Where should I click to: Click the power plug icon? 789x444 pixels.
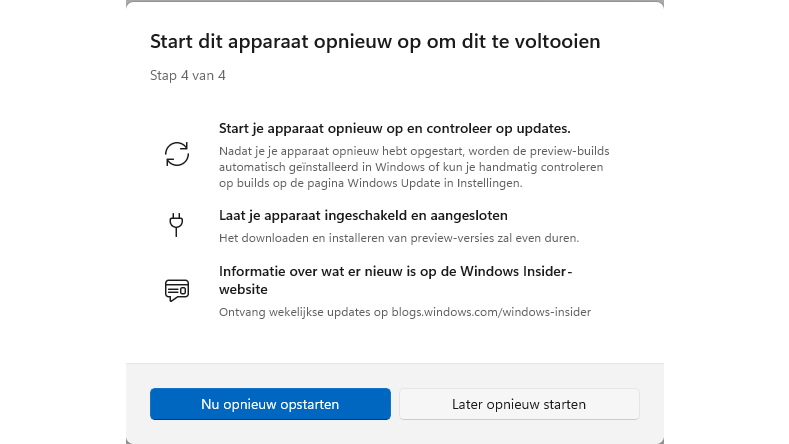pos(177,224)
